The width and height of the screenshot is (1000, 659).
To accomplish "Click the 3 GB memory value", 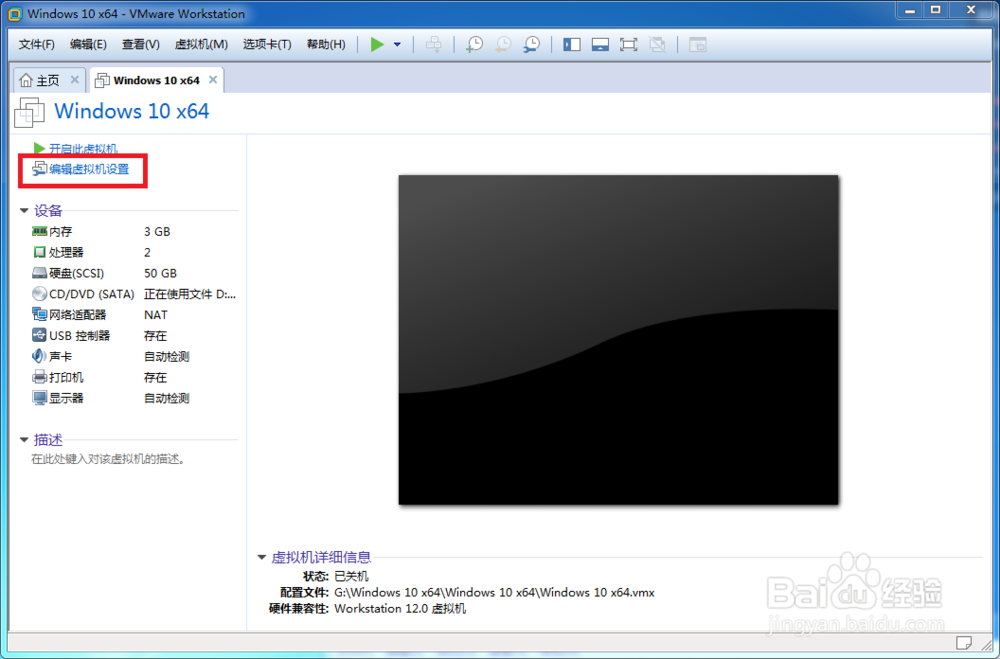I will 157,232.
